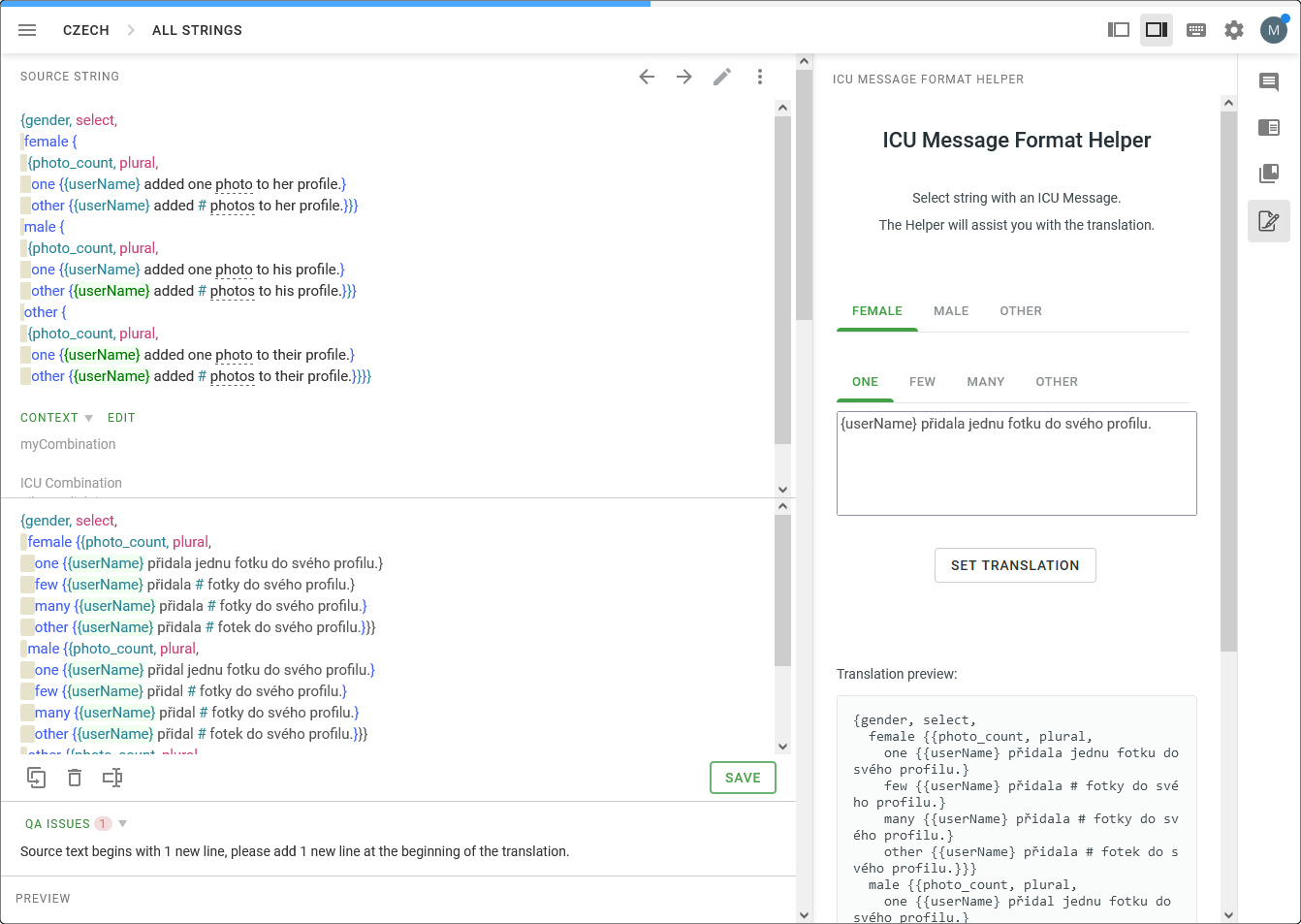The image size is (1301, 924).
Task: Click the PREVIEW section header
Action: (43, 899)
